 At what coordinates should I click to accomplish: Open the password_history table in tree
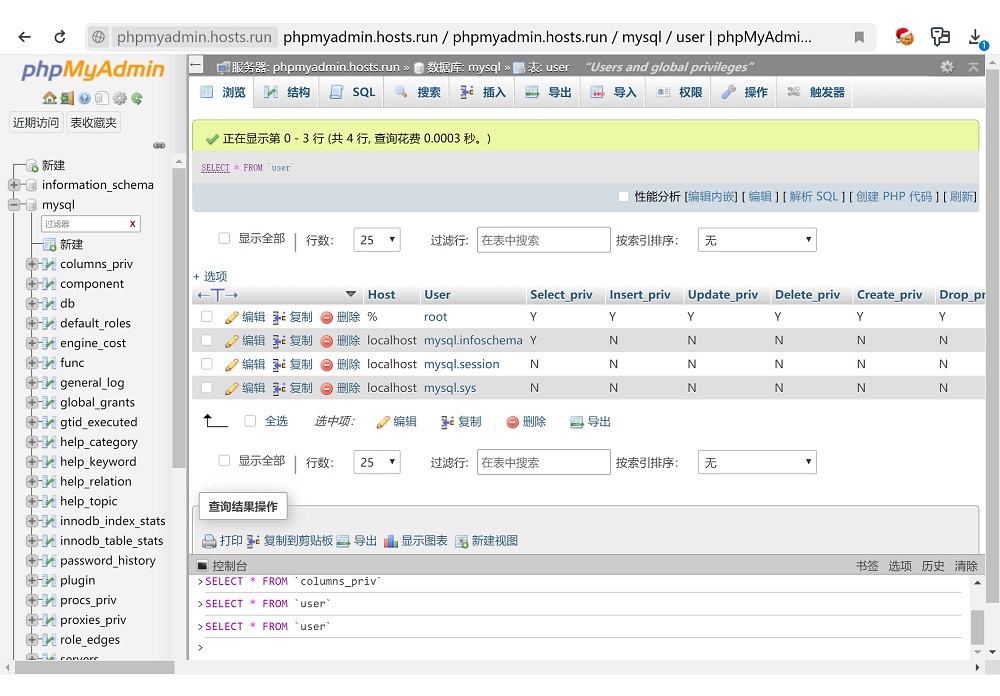coord(108,561)
